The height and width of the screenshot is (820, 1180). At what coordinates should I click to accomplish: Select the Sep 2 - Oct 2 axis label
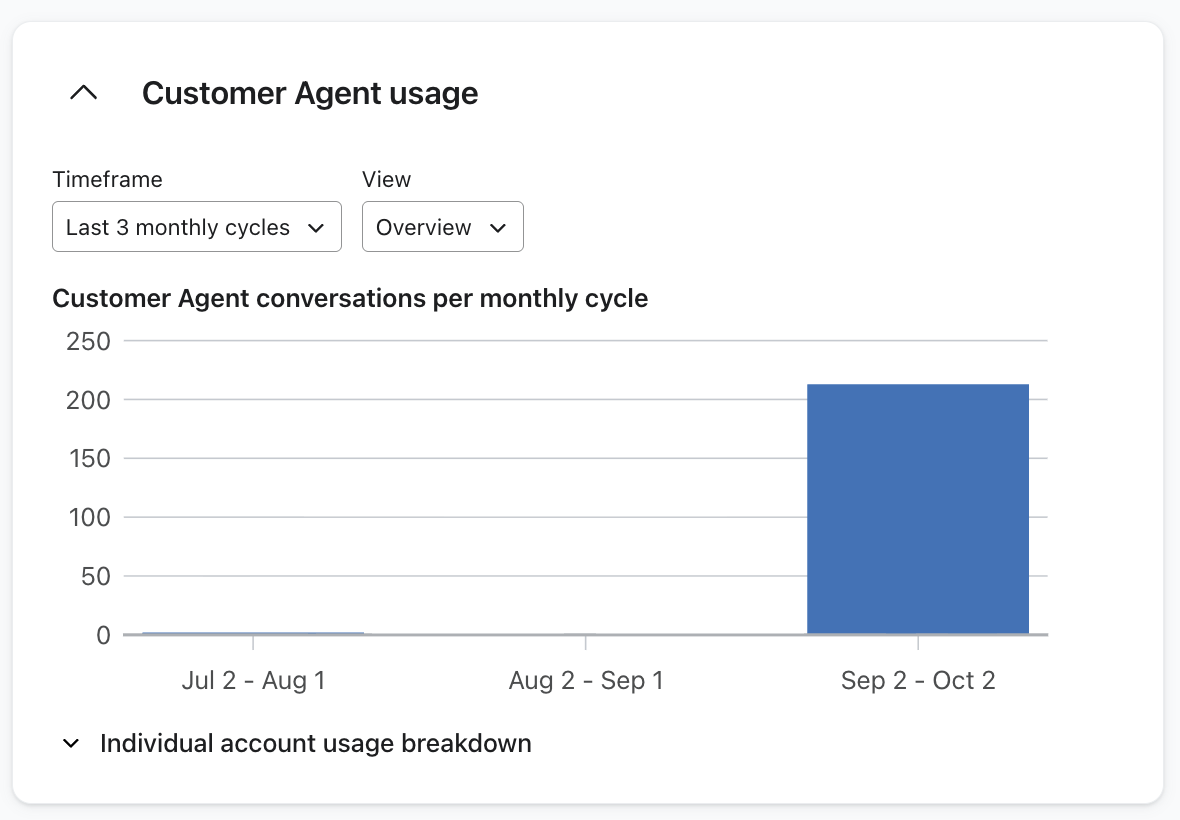coord(918,681)
